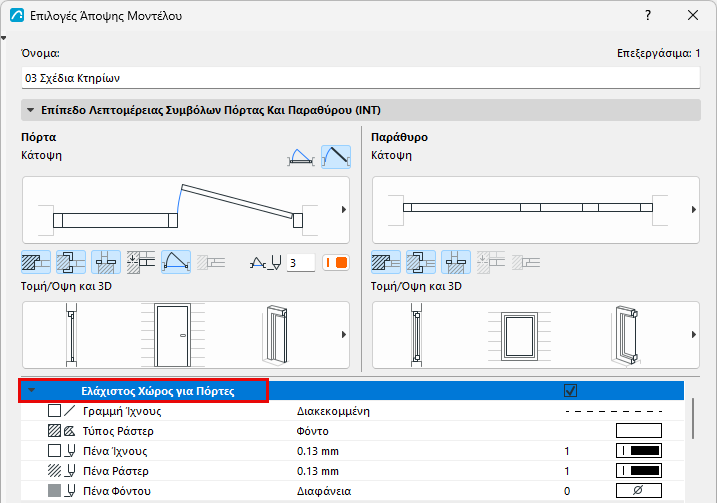Click the Παράθυρο section heading
The width and height of the screenshot is (717, 503).
[400, 137]
